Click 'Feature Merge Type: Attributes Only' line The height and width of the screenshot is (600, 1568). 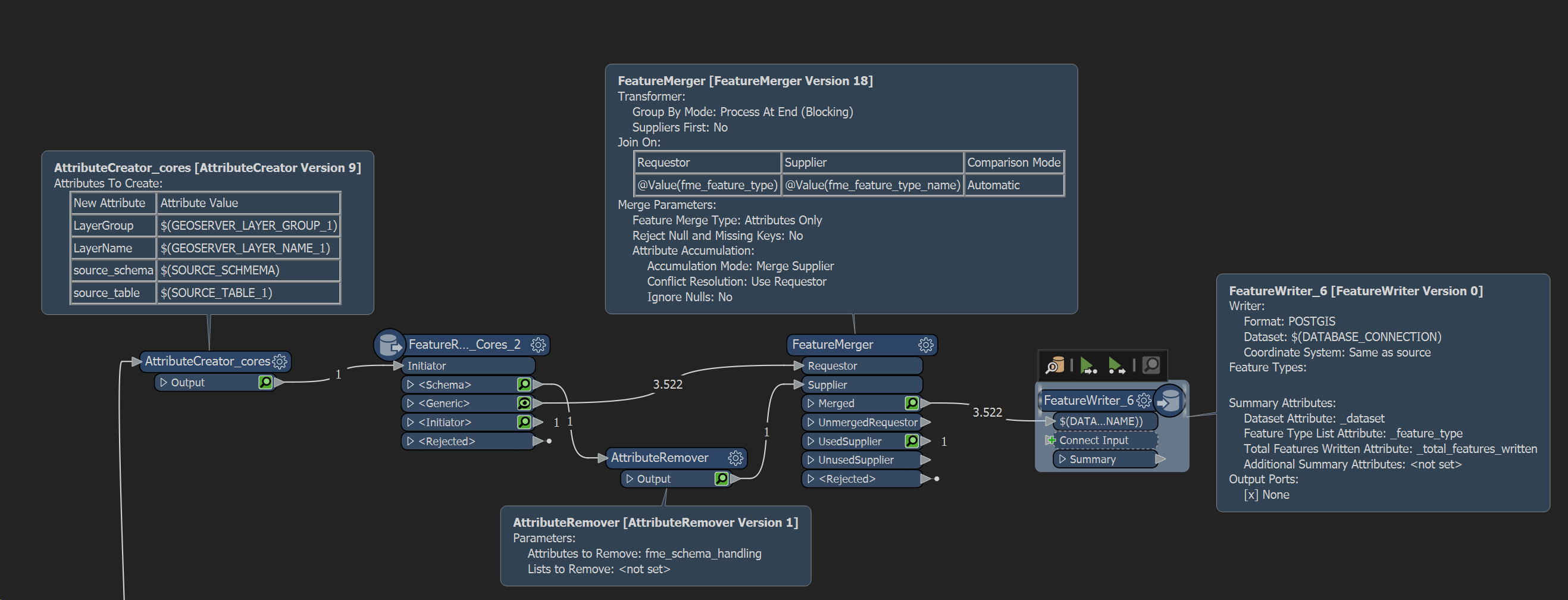[x=727, y=220]
